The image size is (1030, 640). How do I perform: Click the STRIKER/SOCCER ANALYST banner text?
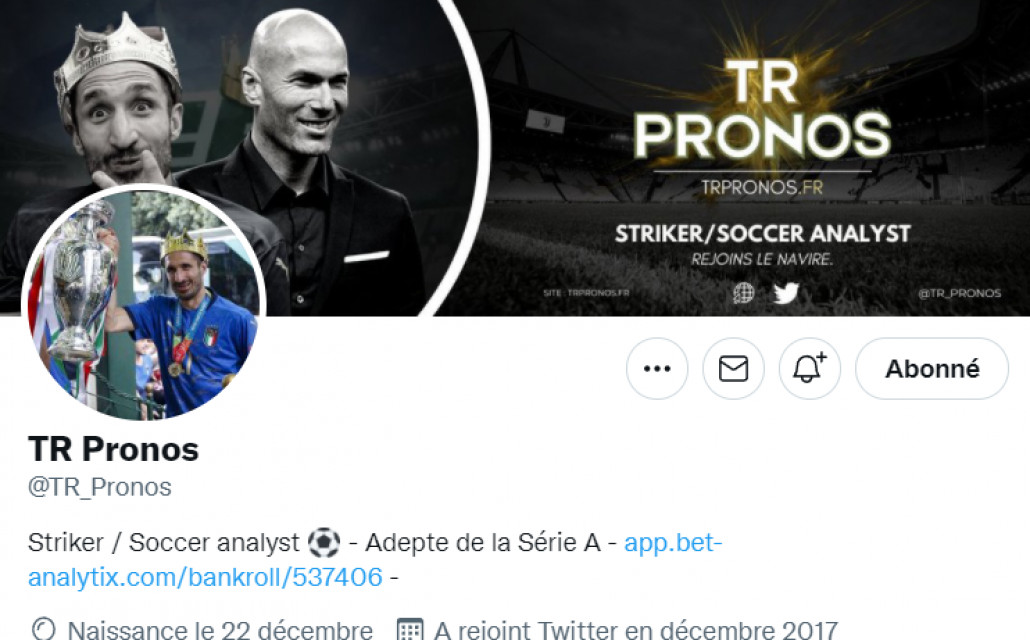tap(763, 233)
